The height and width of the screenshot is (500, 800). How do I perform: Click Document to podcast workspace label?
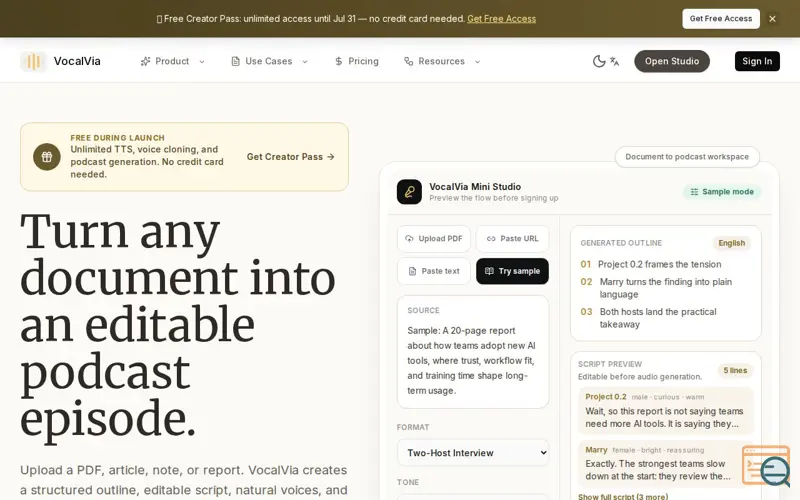pos(687,157)
